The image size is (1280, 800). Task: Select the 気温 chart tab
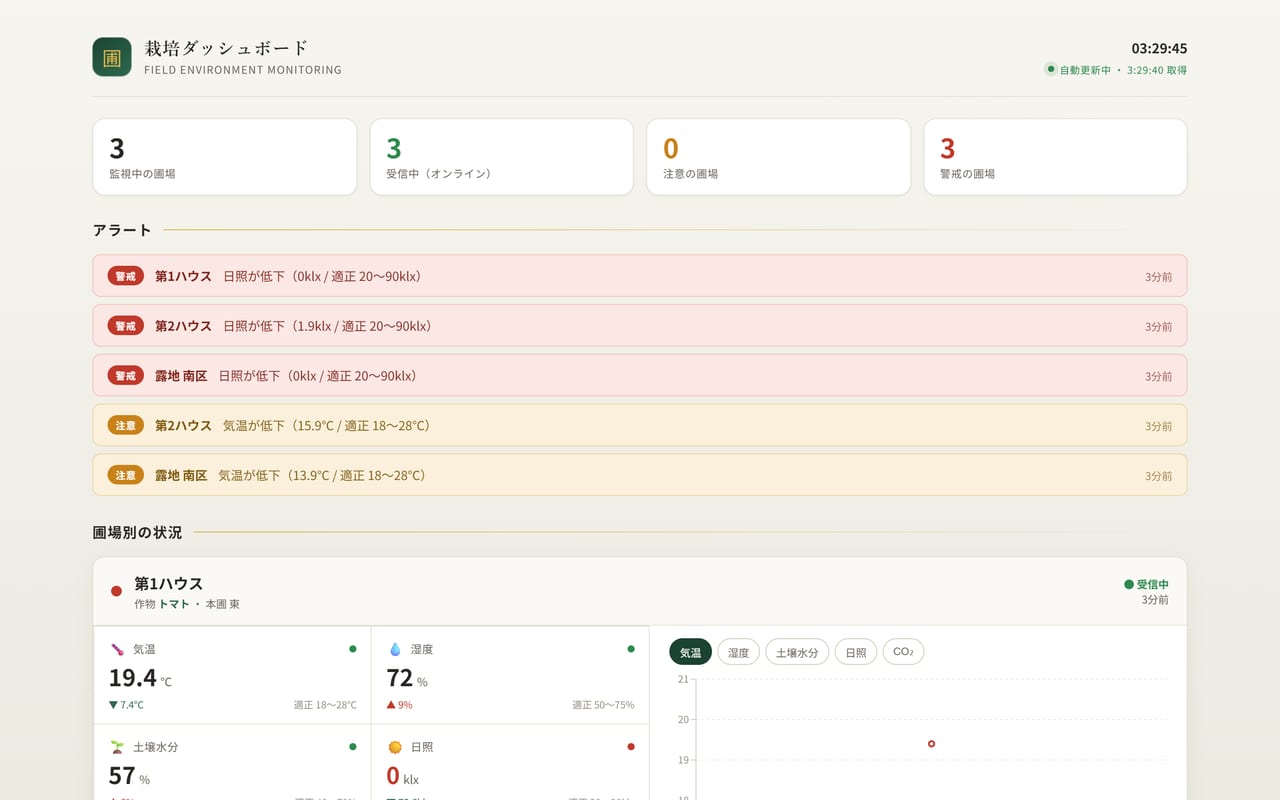pyautogui.click(x=690, y=652)
